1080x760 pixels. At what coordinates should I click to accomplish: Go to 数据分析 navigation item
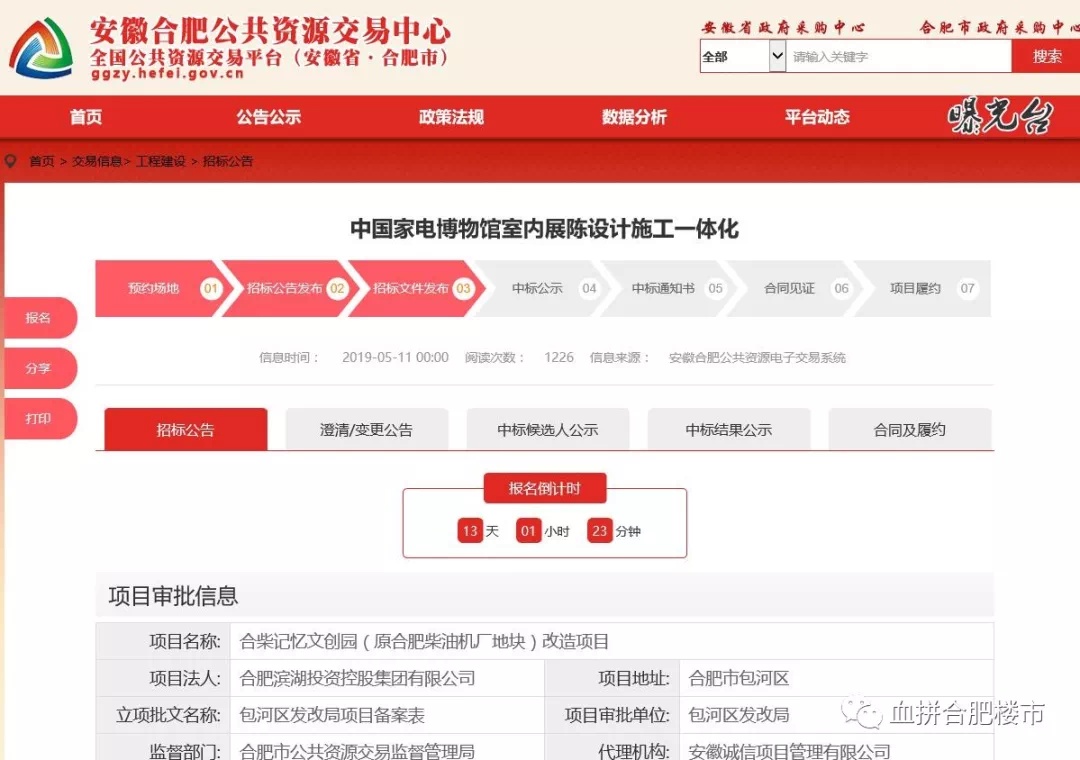pyautogui.click(x=634, y=117)
